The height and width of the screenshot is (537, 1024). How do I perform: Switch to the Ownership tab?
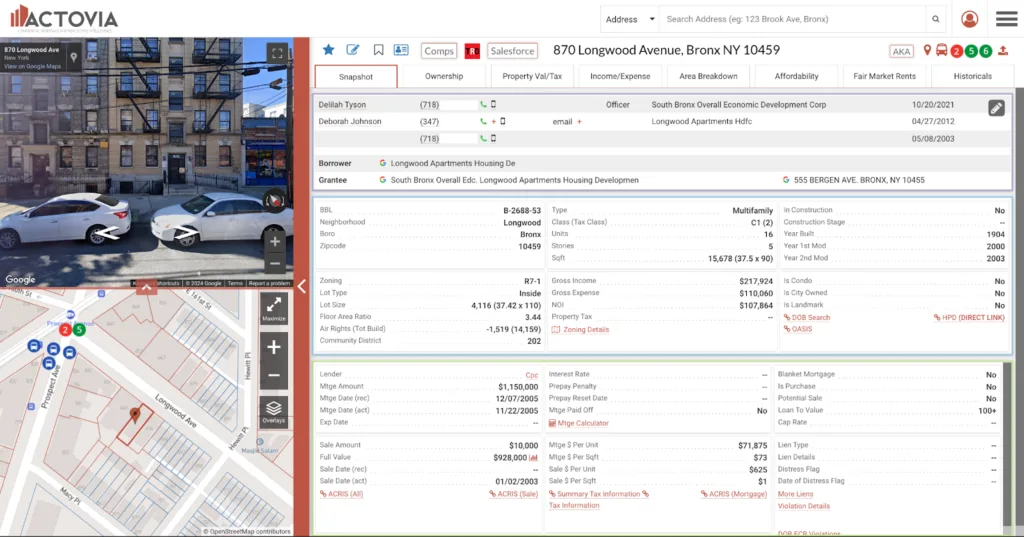(x=444, y=76)
